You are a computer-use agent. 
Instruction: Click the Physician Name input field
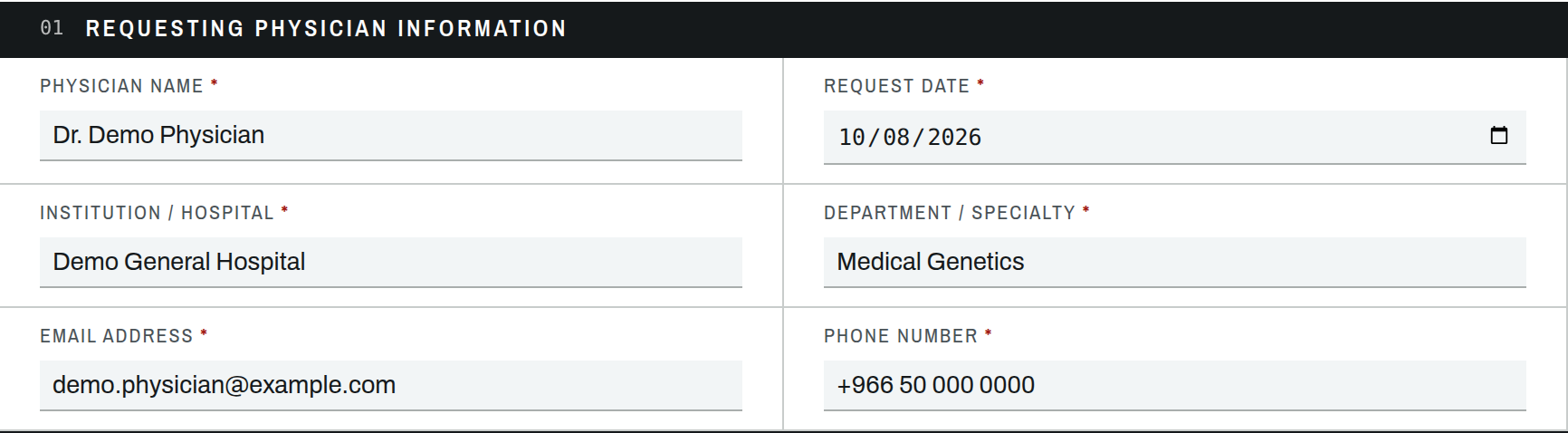(391, 136)
